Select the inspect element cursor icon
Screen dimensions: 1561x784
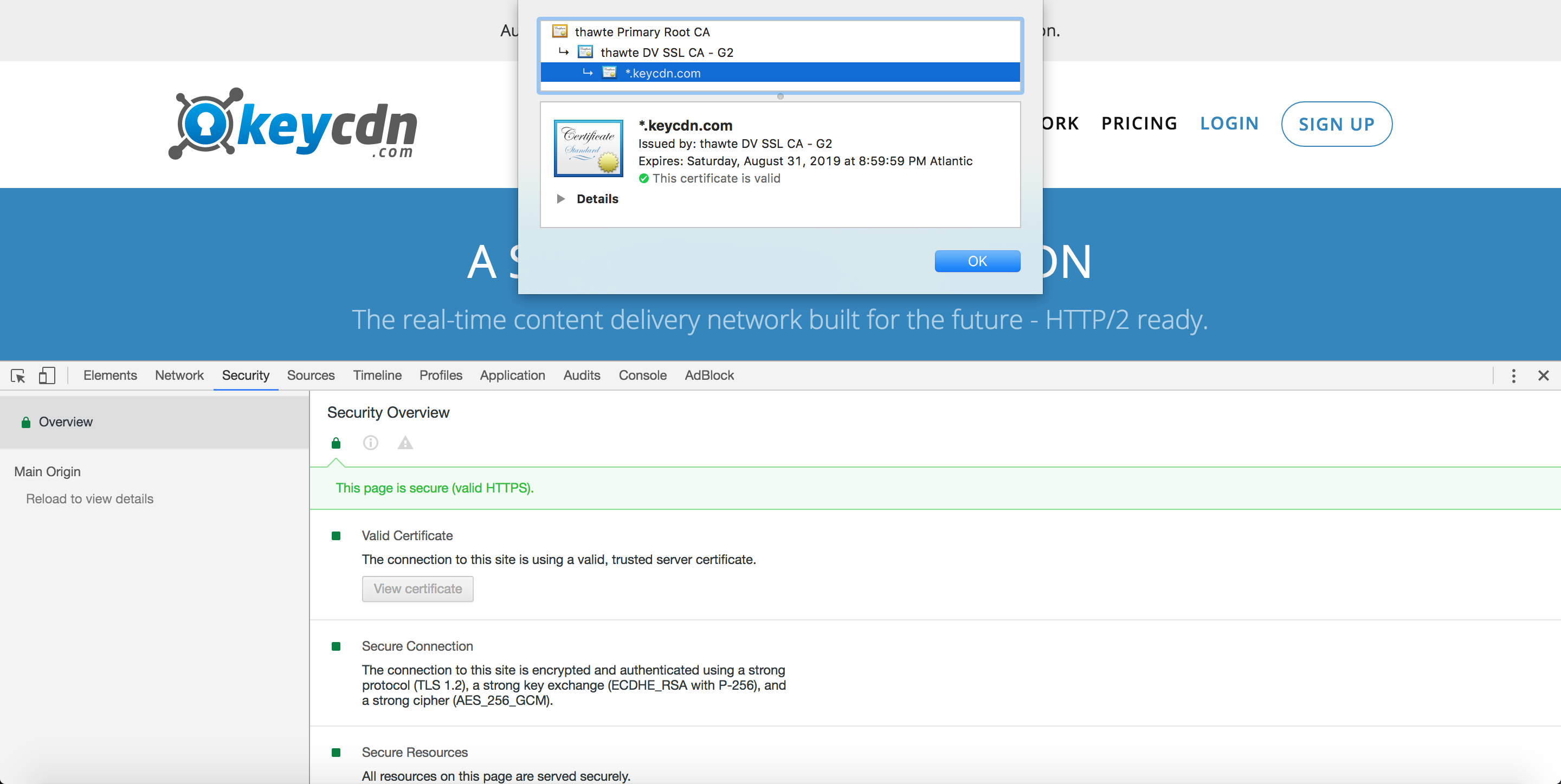pos(17,375)
